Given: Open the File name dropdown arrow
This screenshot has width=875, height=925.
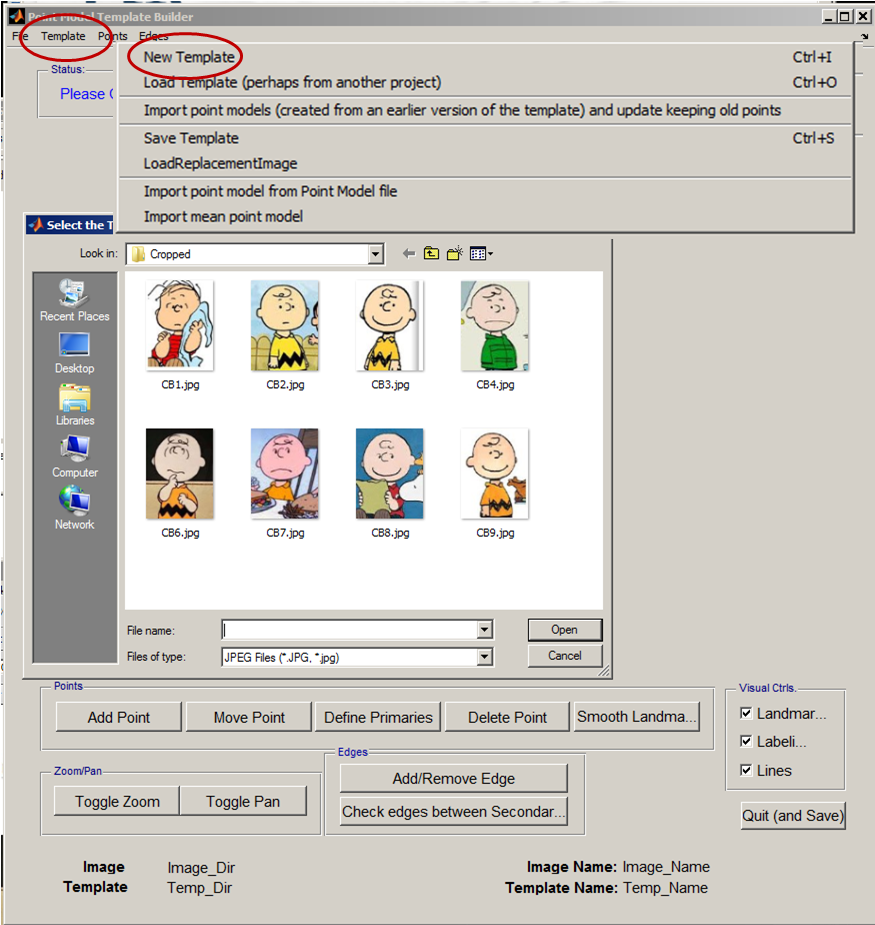Looking at the screenshot, I should coord(484,630).
